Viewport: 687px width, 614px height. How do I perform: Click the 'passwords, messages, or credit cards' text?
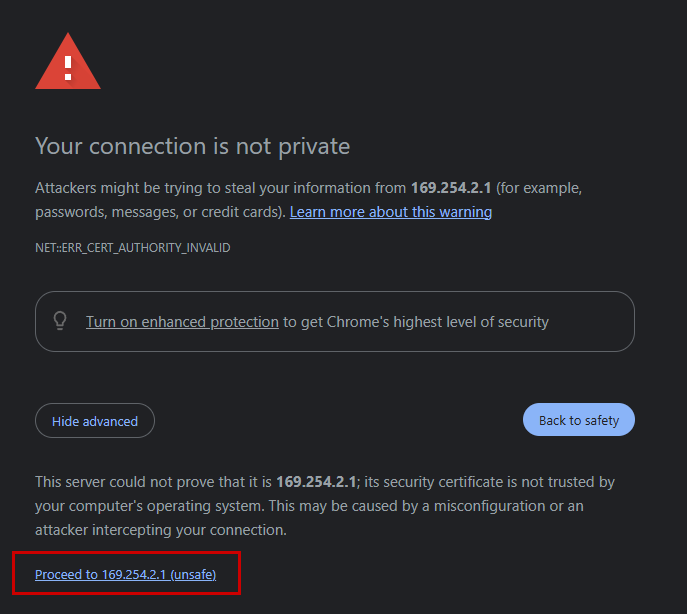(157, 212)
